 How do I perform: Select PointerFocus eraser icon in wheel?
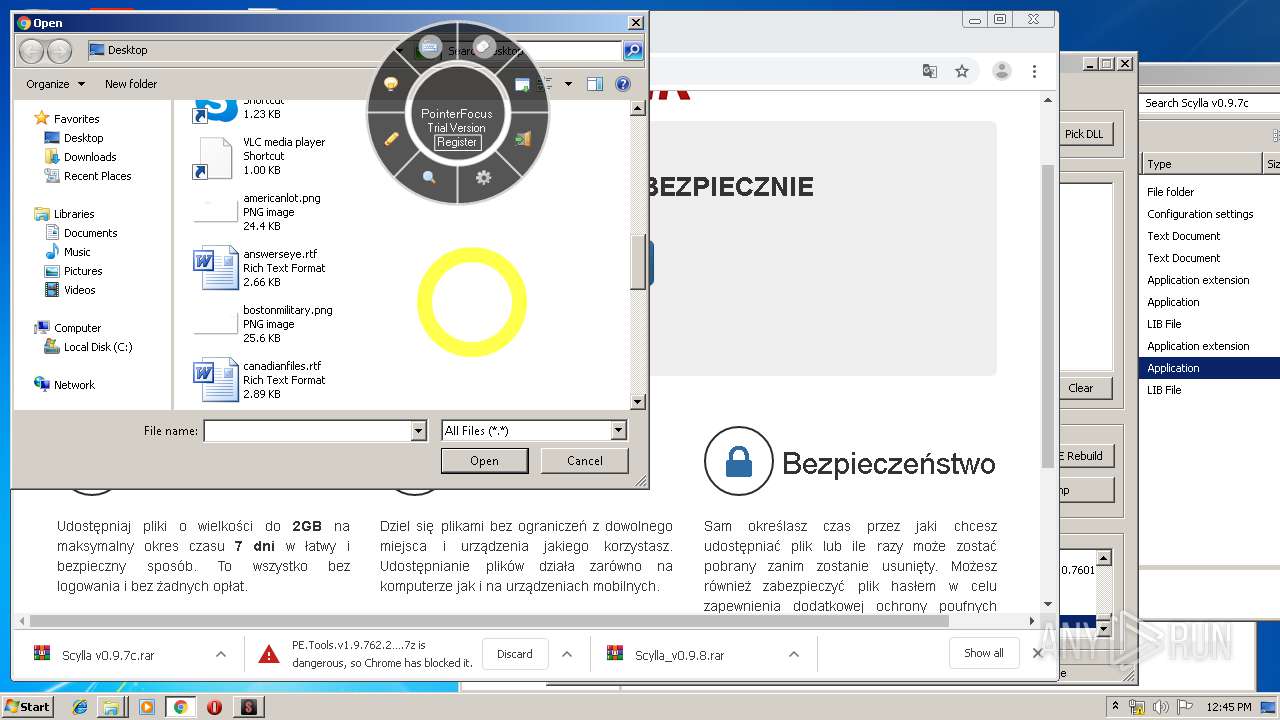point(483,46)
